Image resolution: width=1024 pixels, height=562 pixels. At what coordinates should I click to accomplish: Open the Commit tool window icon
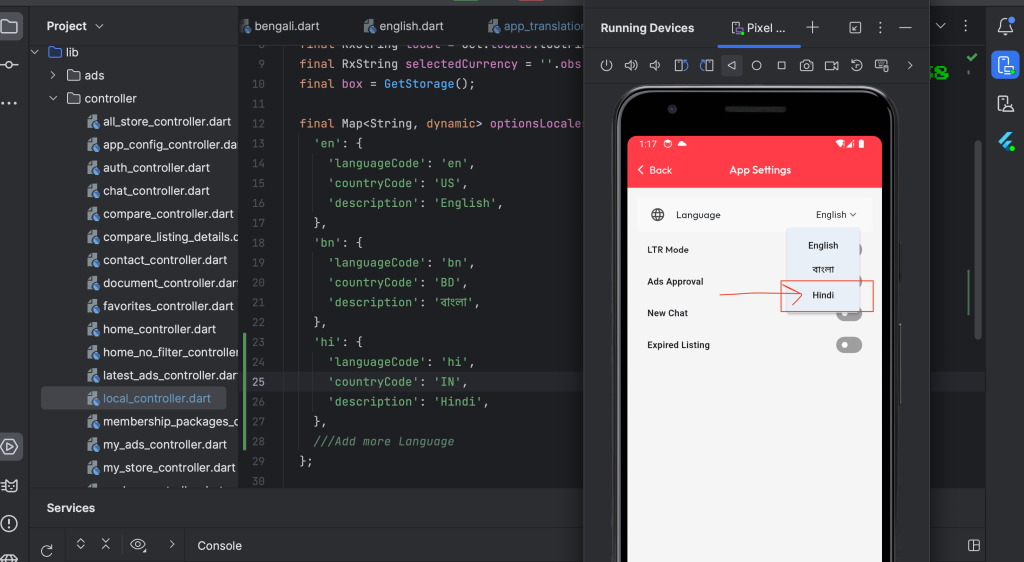(x=9, y=65)
